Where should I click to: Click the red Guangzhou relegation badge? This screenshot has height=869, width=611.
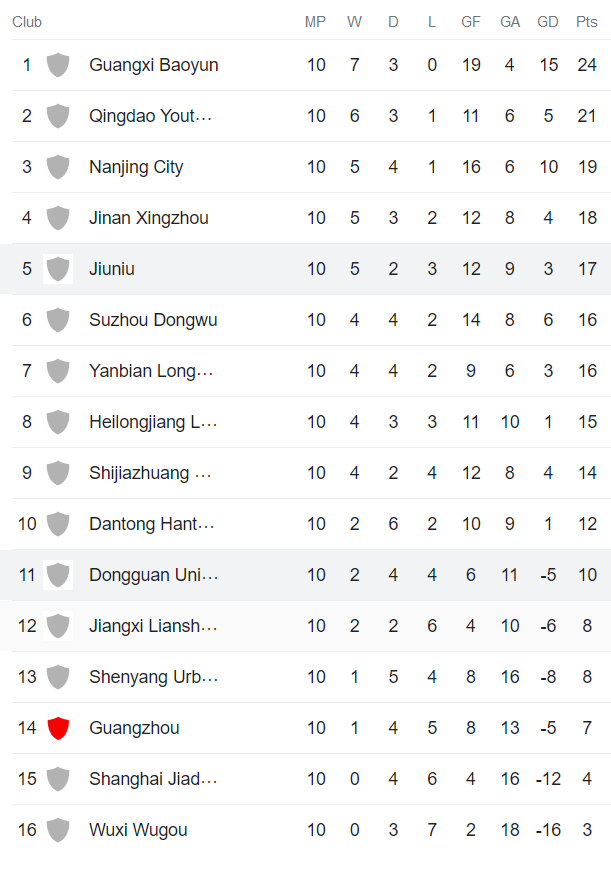57,728
